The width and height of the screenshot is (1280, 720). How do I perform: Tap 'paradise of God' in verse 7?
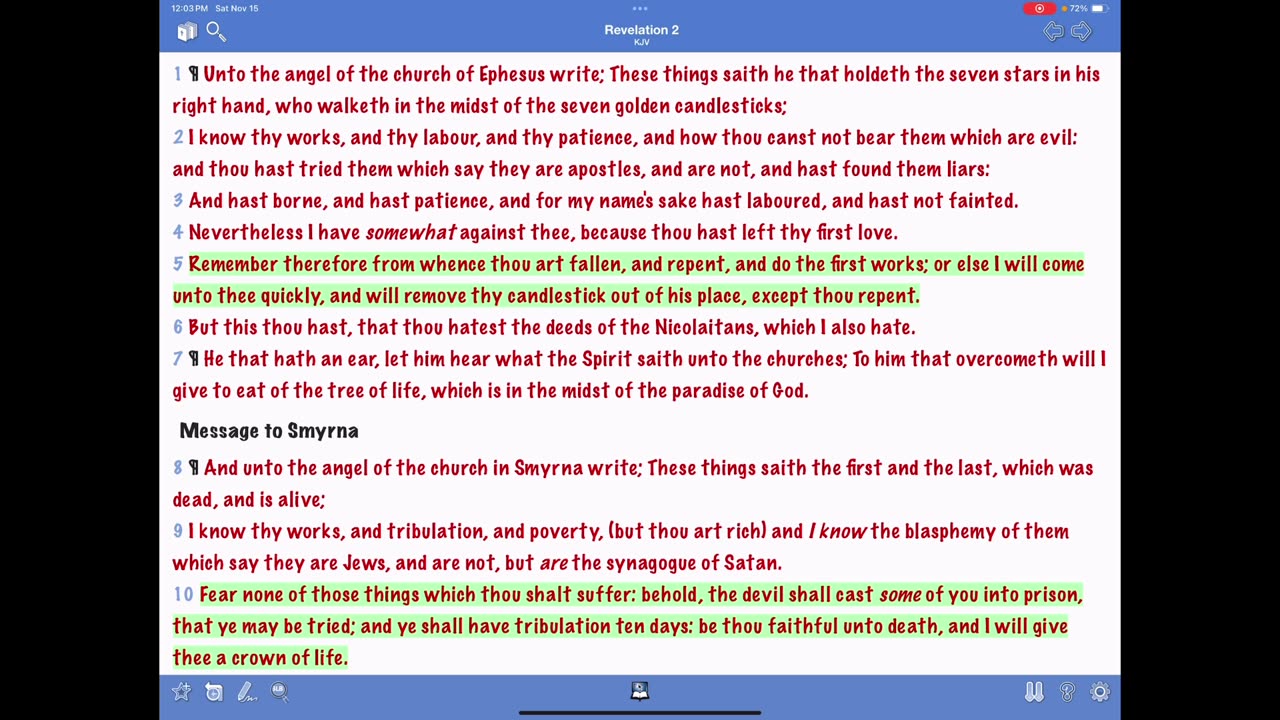(x=740, y=391)
